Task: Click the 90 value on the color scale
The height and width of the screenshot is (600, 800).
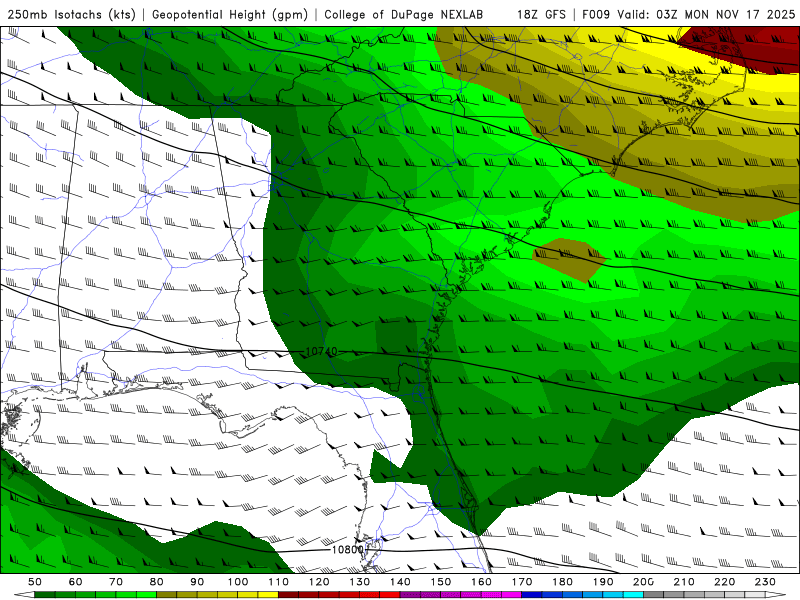Action: pos(197,582)
